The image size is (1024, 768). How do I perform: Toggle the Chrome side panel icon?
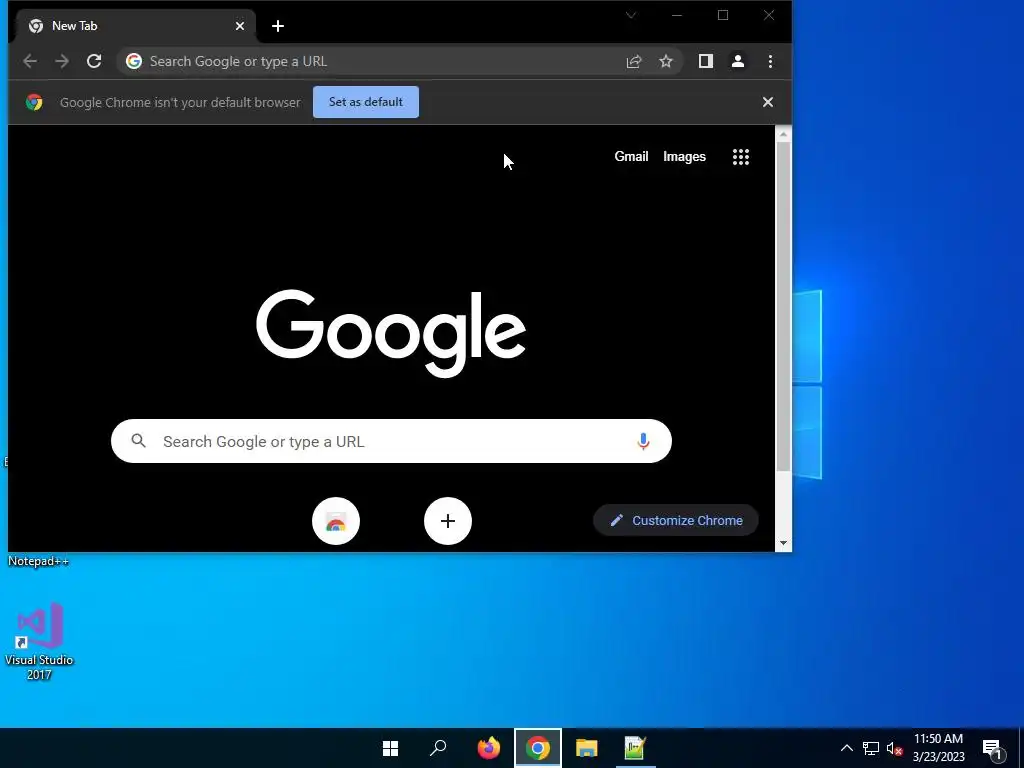tap(705, 61)
